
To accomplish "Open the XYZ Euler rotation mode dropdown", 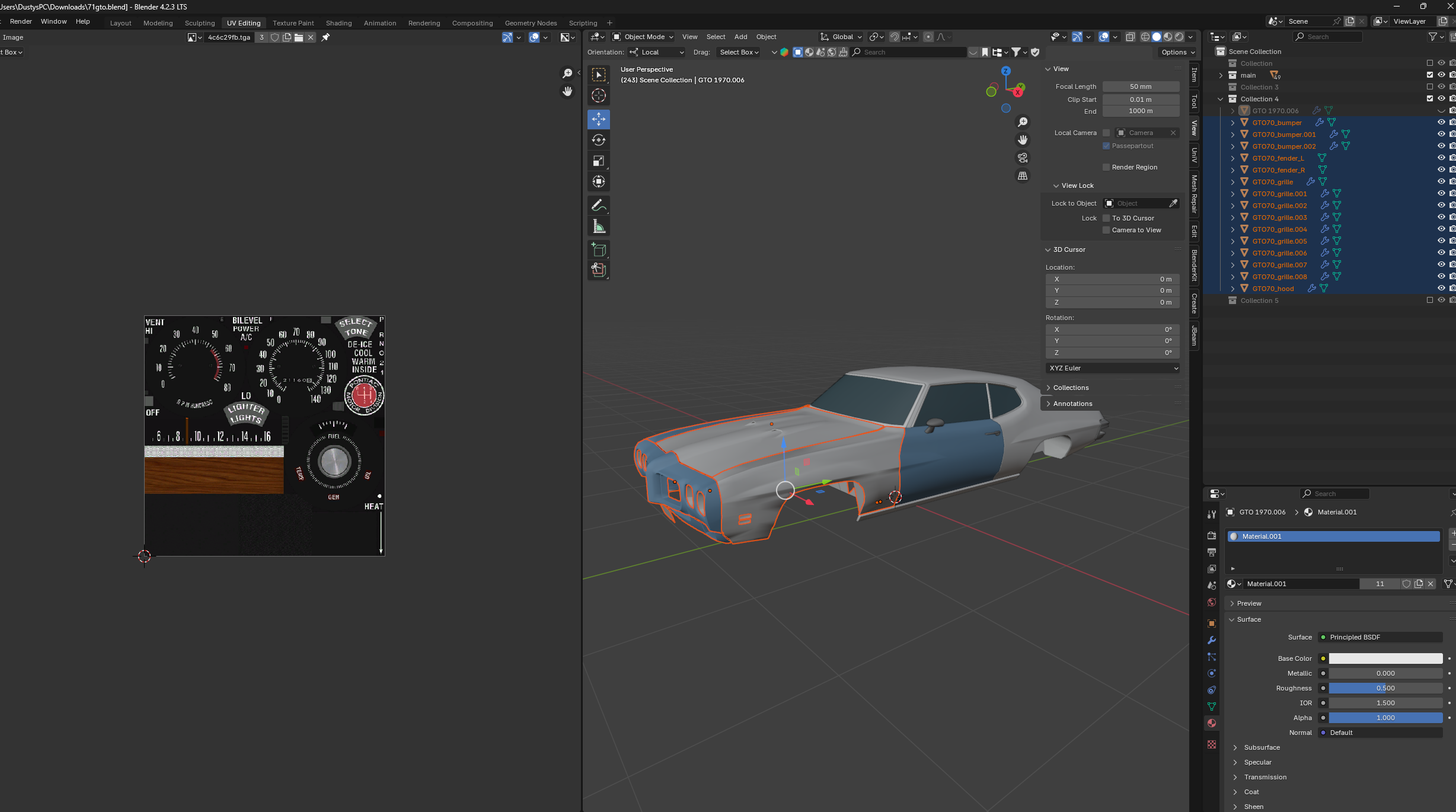I will click(x=1113, y=368).
